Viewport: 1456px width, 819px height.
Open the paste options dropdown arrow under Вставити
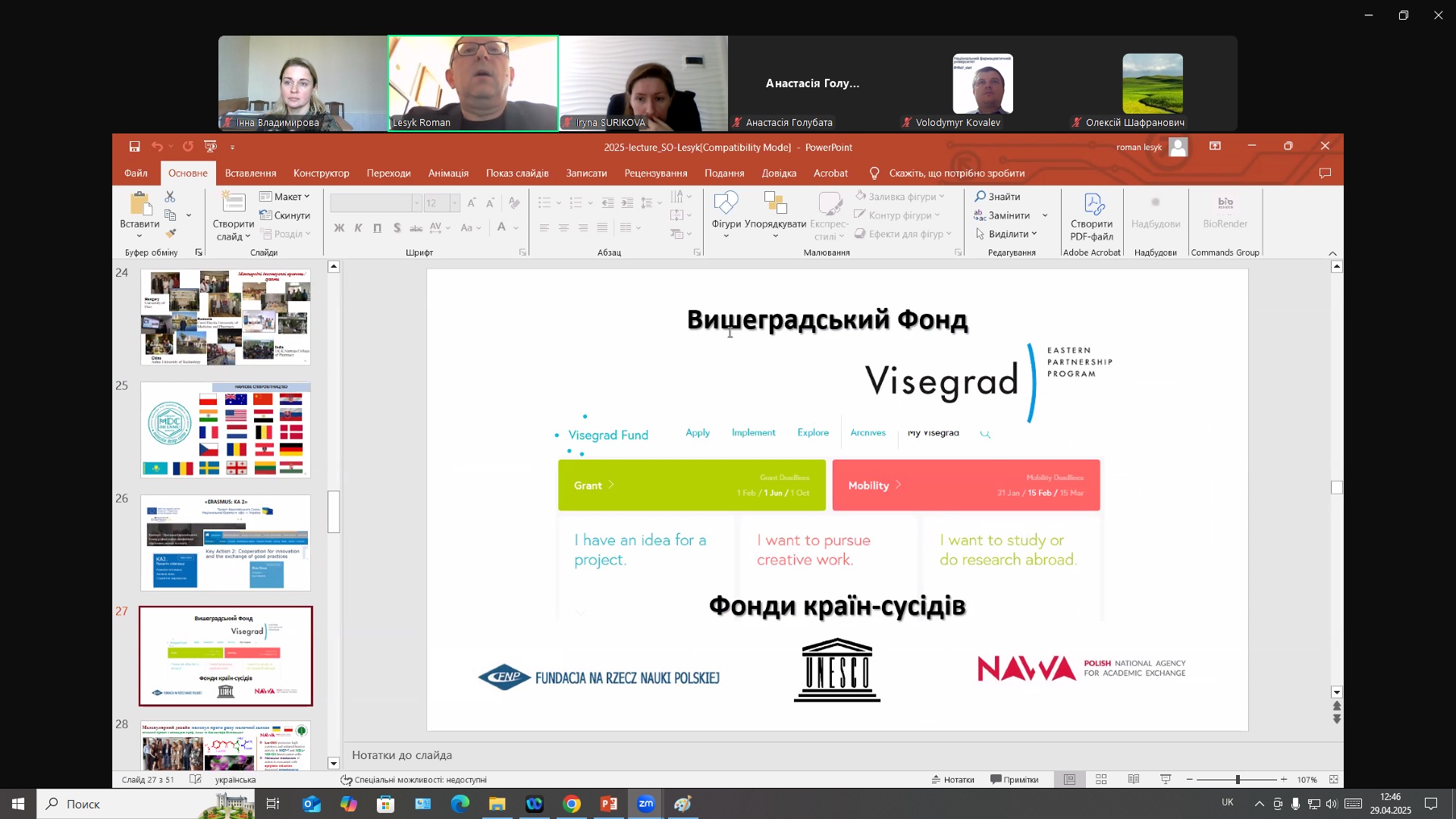140,236
